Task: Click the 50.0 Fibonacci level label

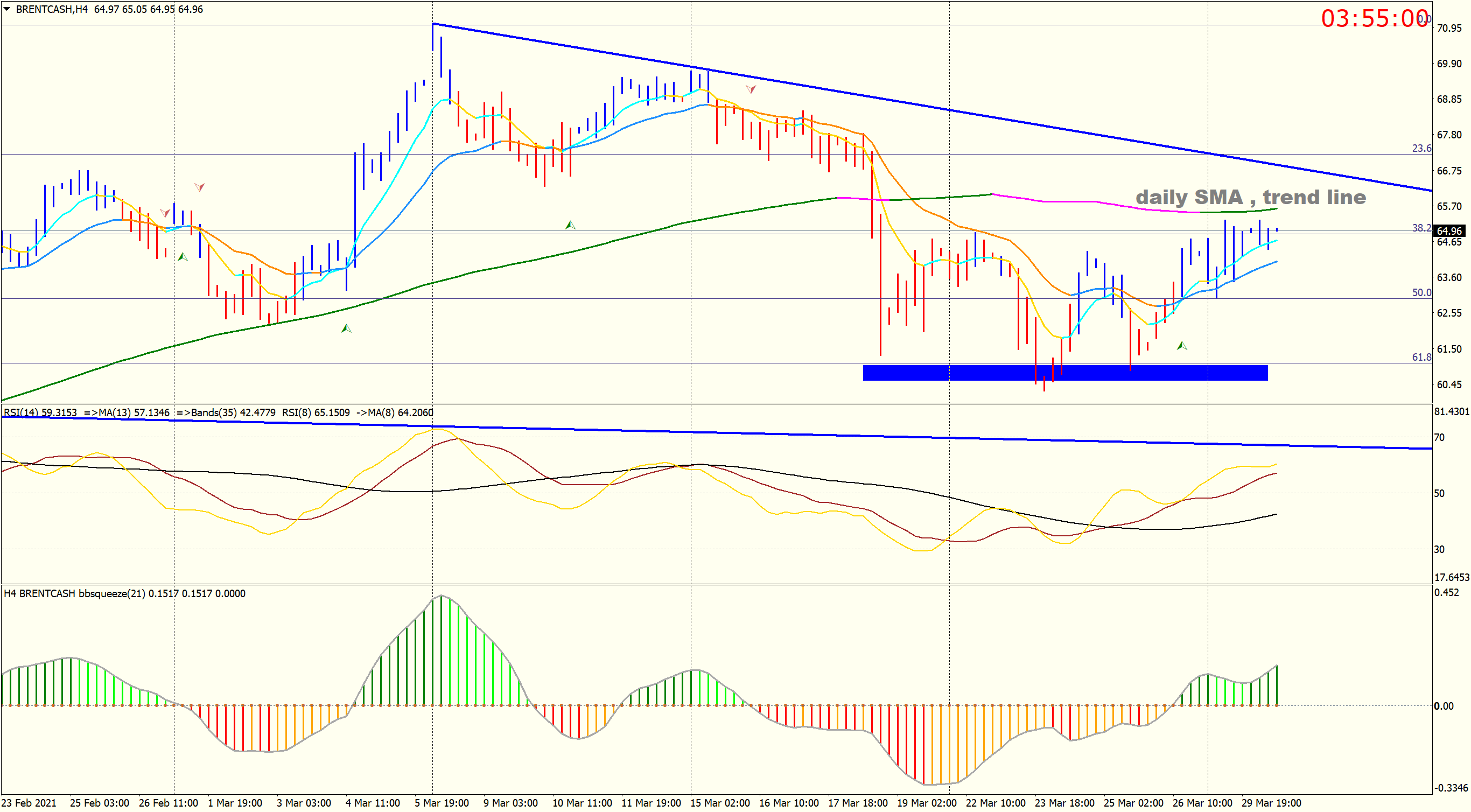Action: 1421,292
